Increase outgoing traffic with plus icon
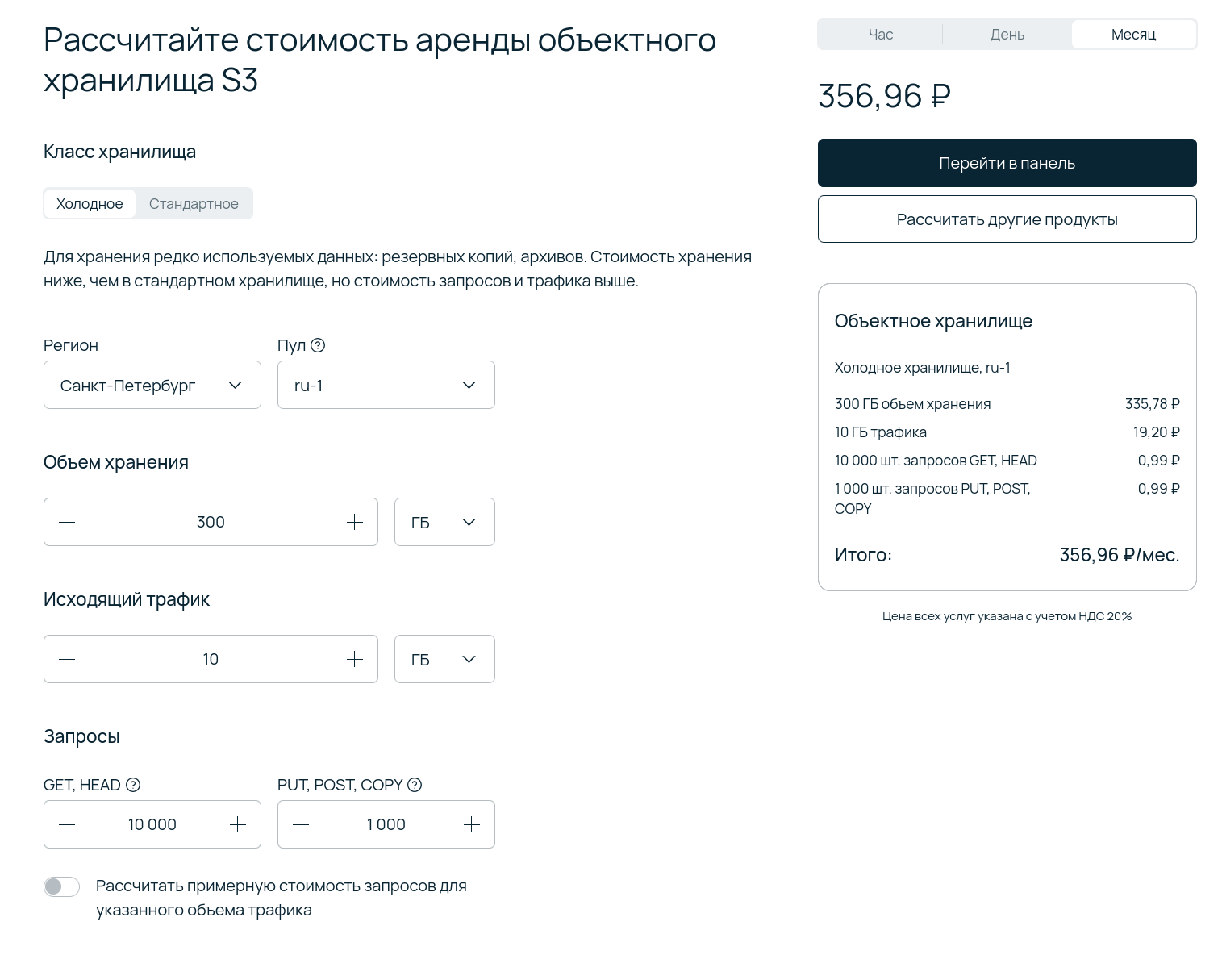 [x=355, y=659]
